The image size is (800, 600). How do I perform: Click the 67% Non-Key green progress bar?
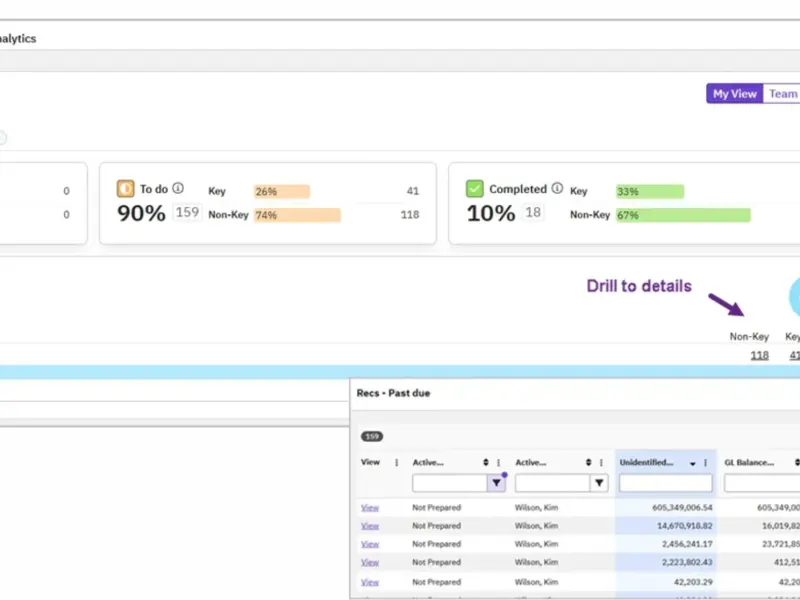pyautogui.click(x=683, y=215)
